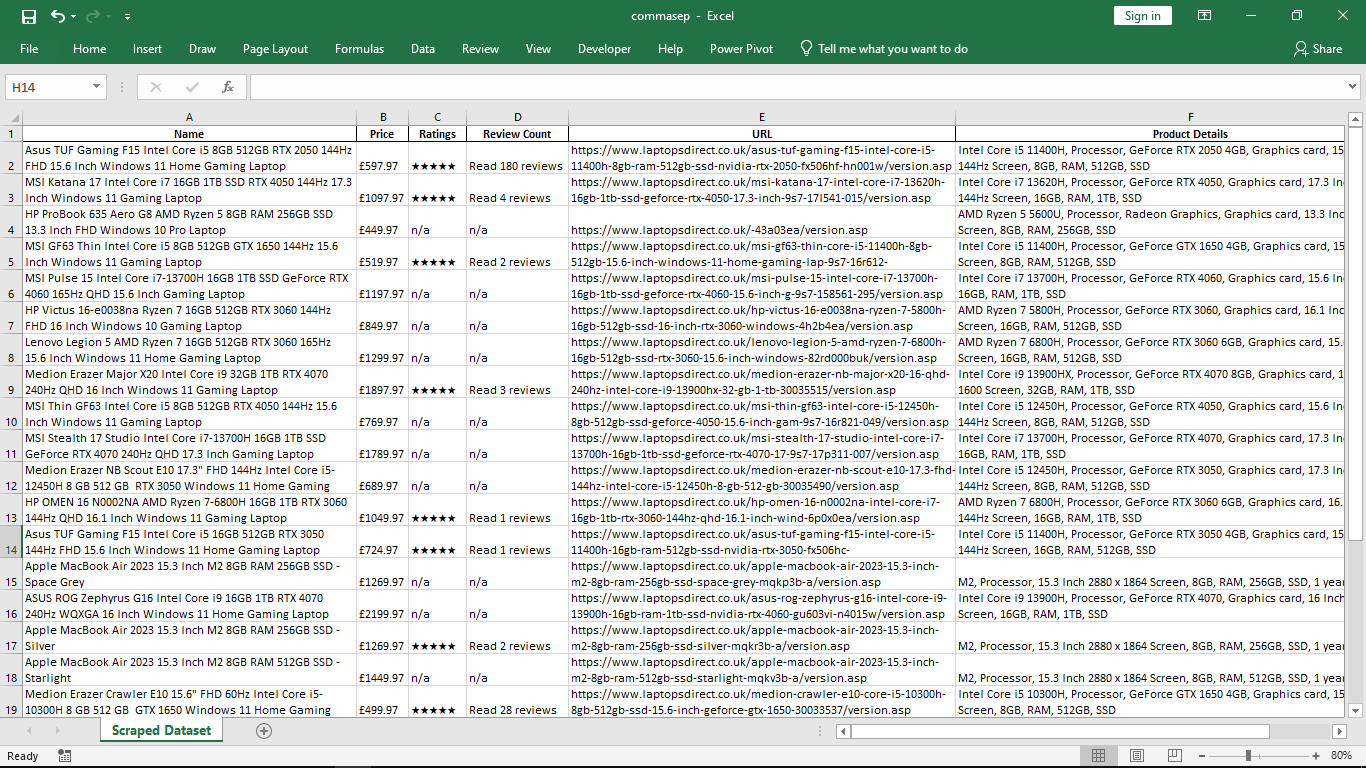Click the Share button

click(x=1318, y=49)
